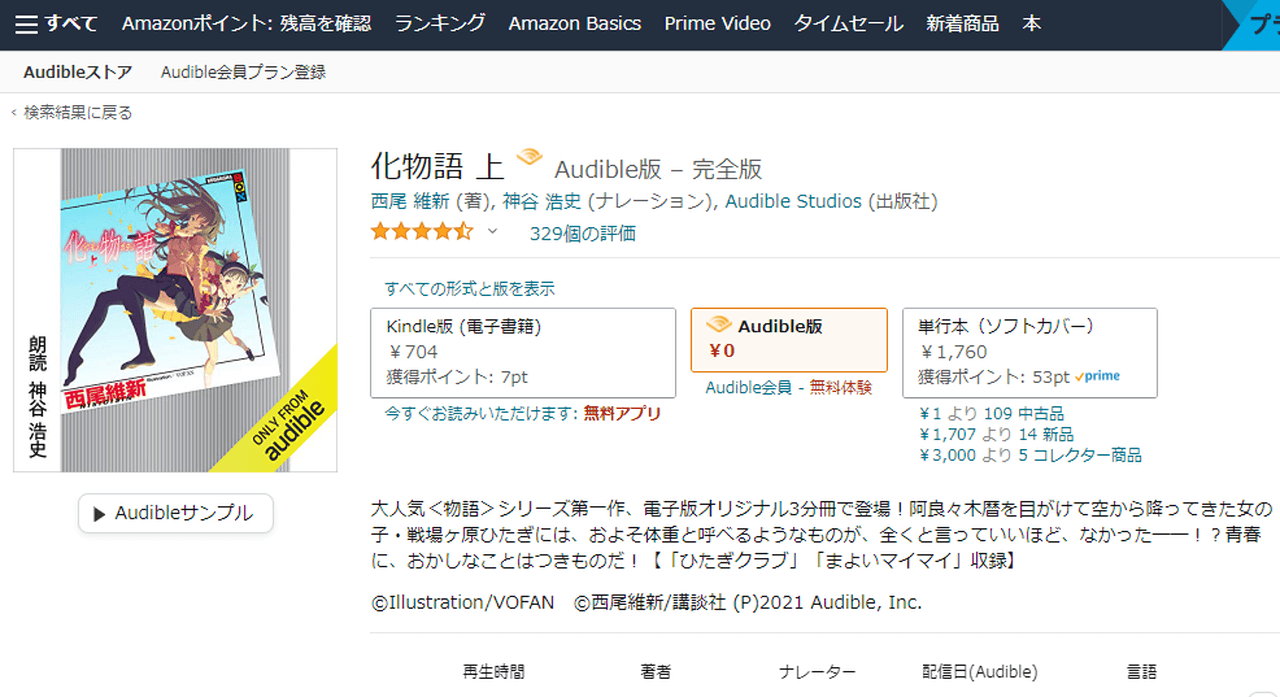Choose the 単行本(ソフトカバー) format
1280x697 pixels.
(x=1029, y=352)
